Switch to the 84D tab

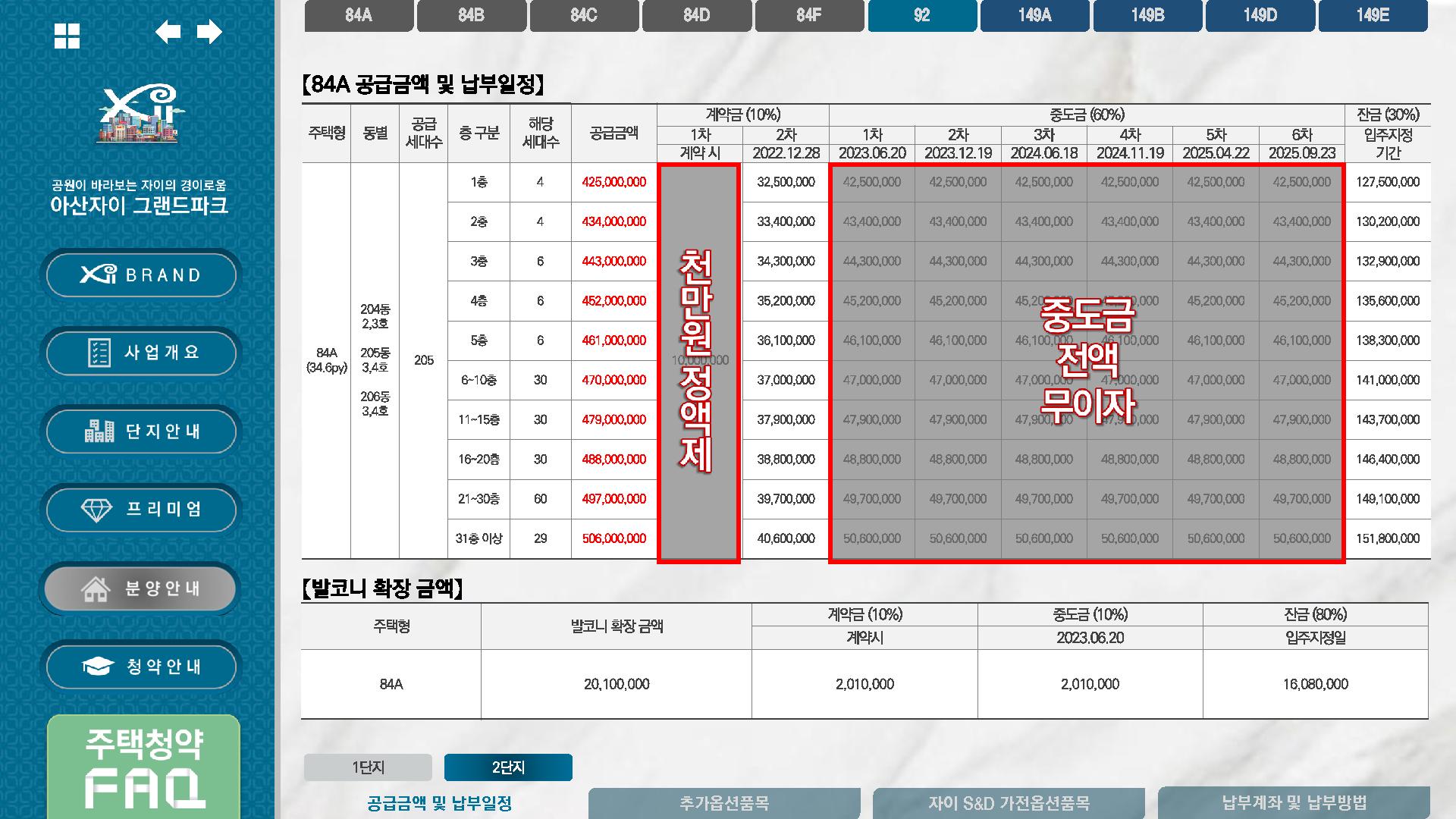click(697, 16)
